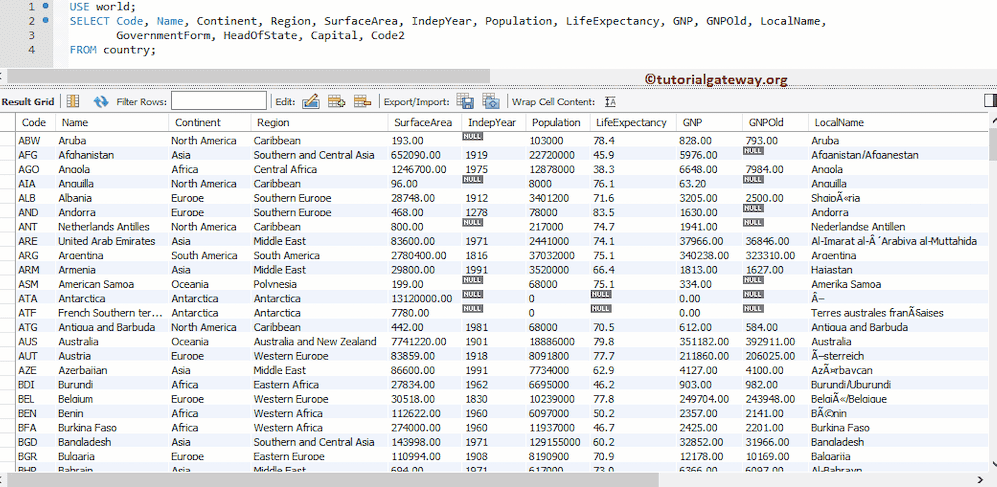Import records from external file icon
Image resolution: width=997 pixels, height=487 pixels.
pyautogui.click(x=490, y=102)
